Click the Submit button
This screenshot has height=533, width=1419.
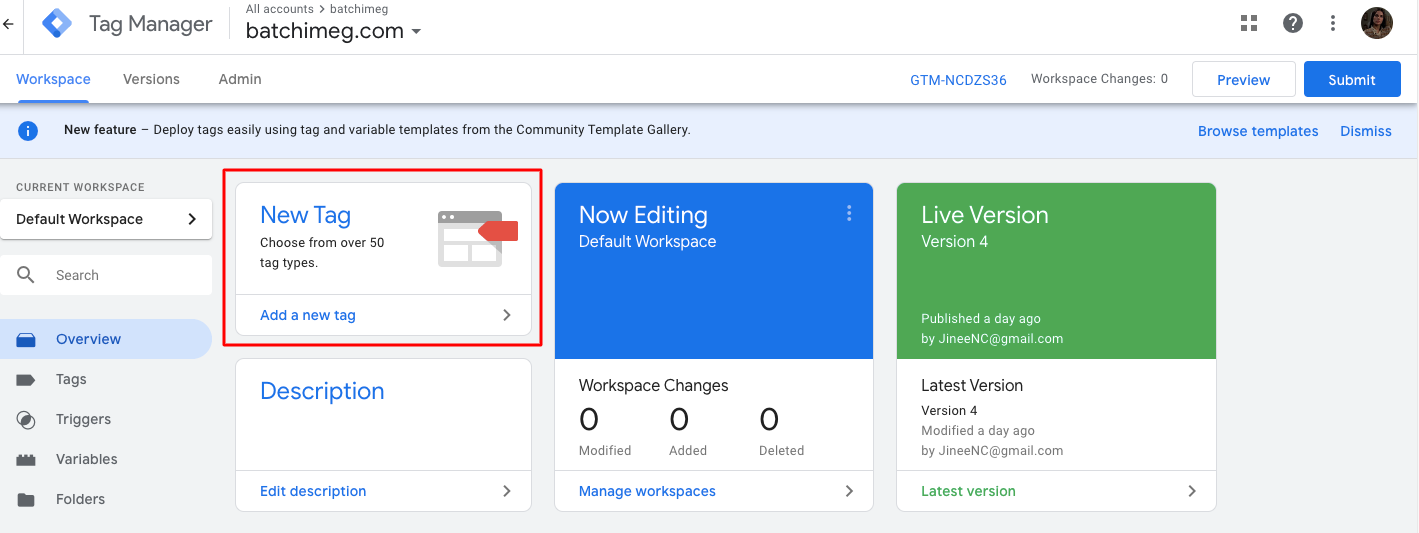1352,80
